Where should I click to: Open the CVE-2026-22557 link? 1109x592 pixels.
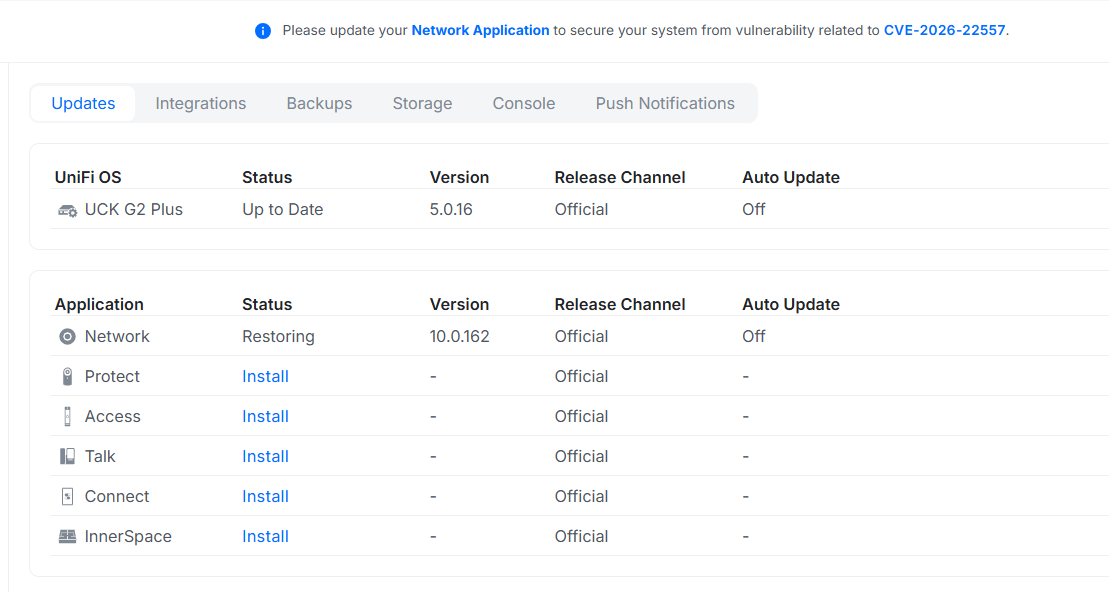coord(944,31)
